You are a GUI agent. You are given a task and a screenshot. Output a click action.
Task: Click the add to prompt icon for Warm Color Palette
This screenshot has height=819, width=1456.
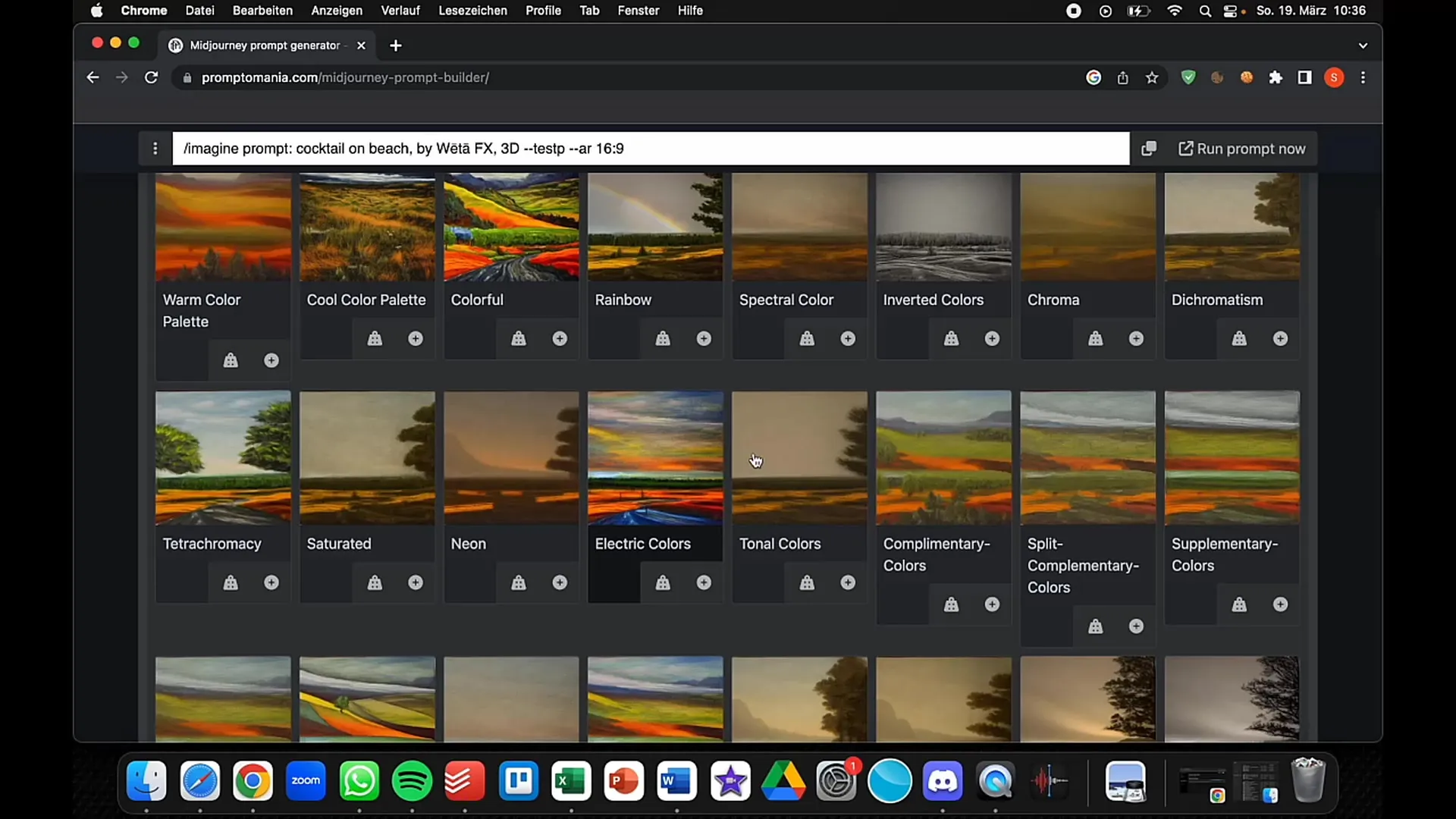pos(271,360)
